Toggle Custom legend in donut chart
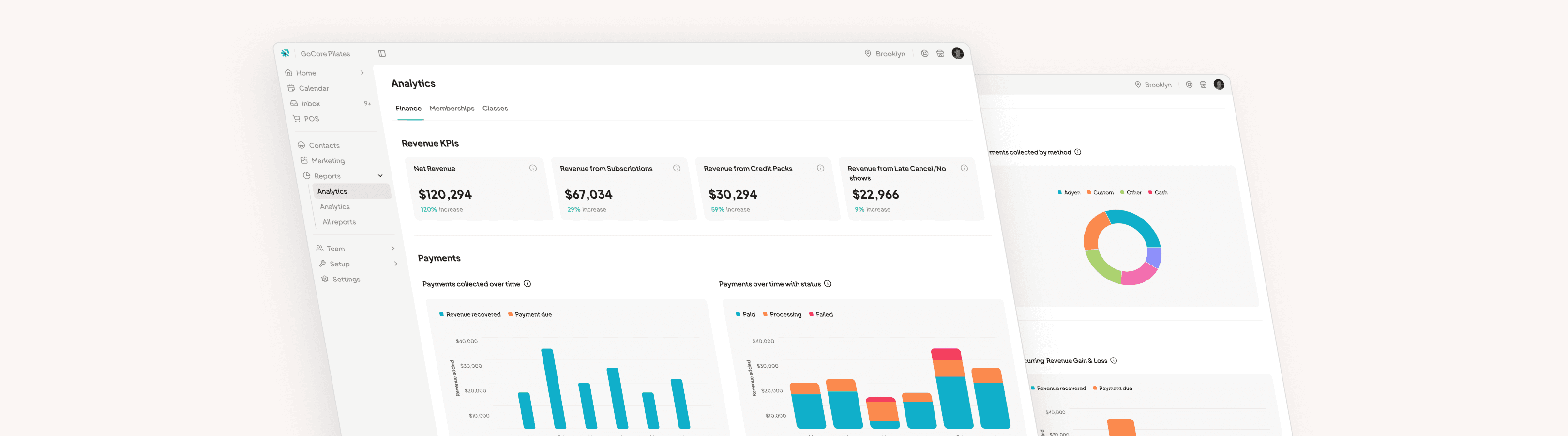The image size is (1568, 436). [x=1101, y=192]
